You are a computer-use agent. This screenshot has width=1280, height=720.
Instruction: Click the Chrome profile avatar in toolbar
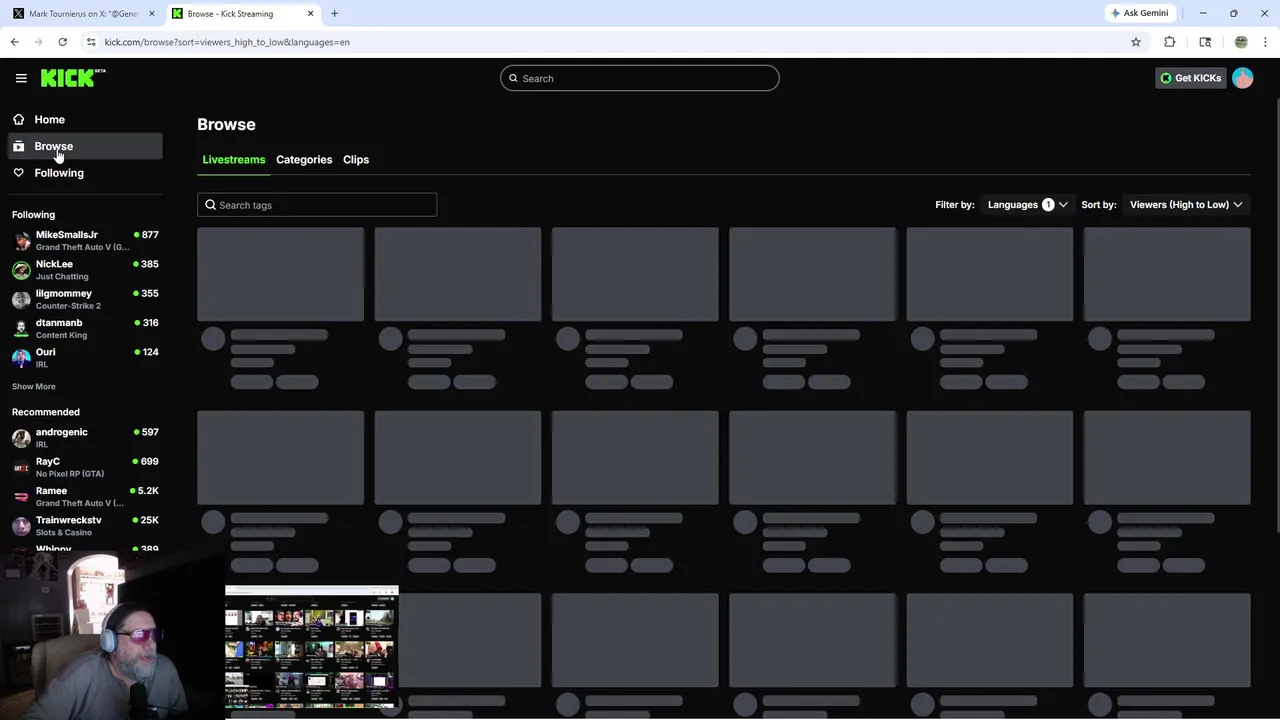coord(1241,42)
